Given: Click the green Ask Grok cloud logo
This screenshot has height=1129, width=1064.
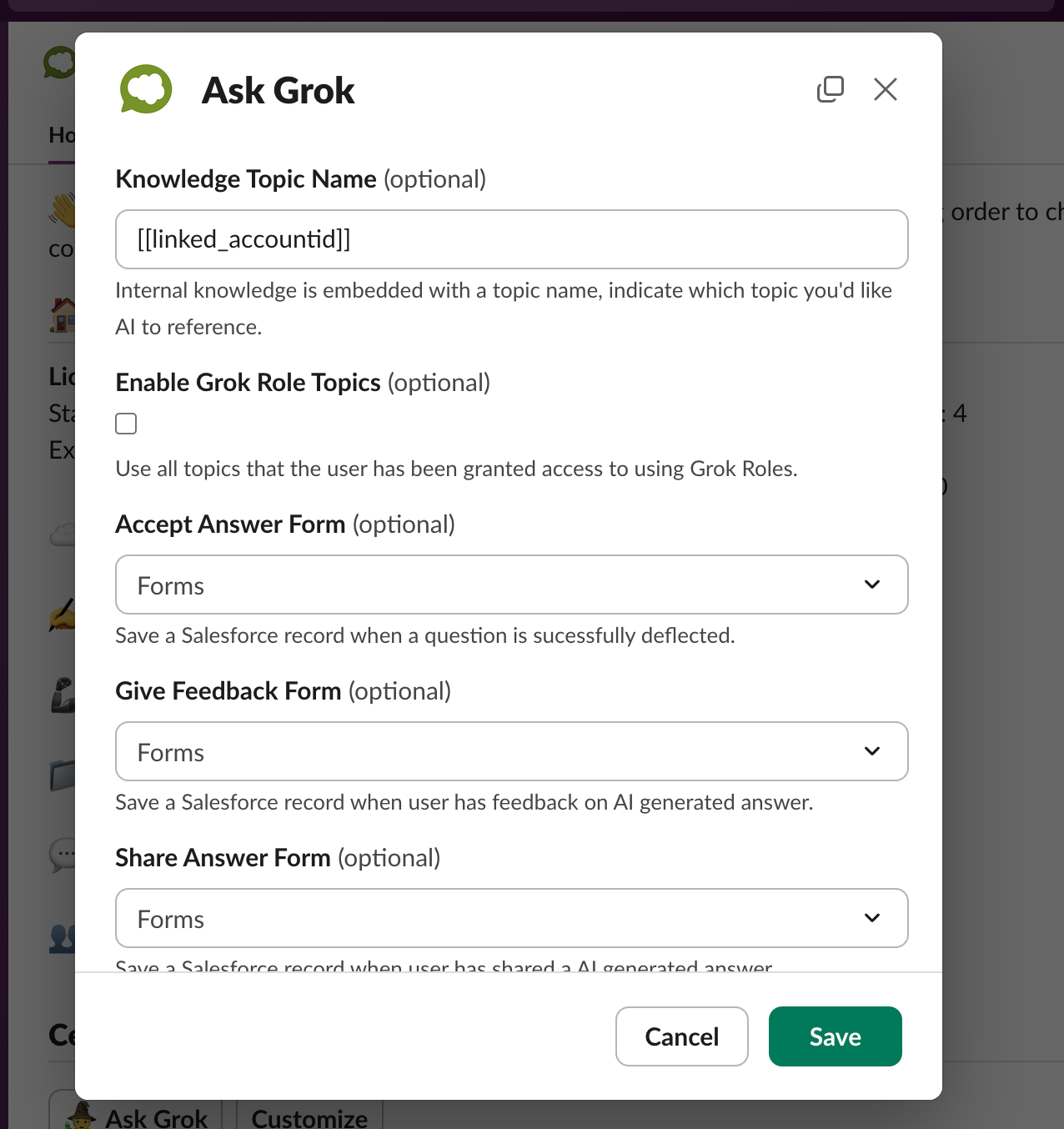Looking at the screenshot, I should (x=146, y=89).
